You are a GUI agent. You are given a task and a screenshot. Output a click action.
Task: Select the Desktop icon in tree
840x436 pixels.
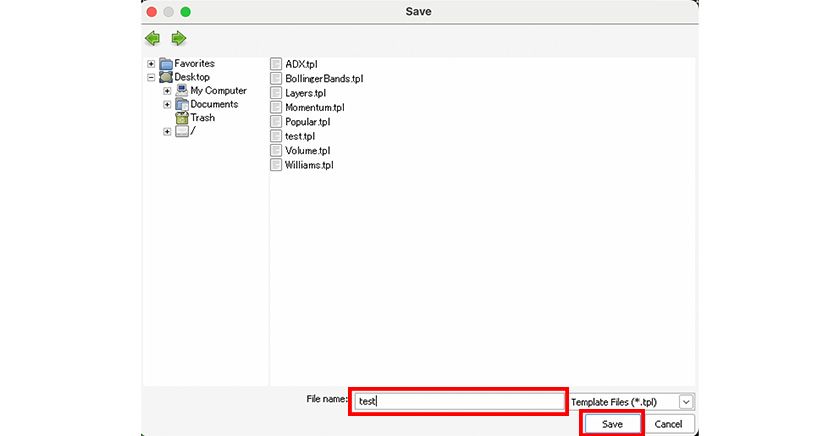(x=166, y=77)
